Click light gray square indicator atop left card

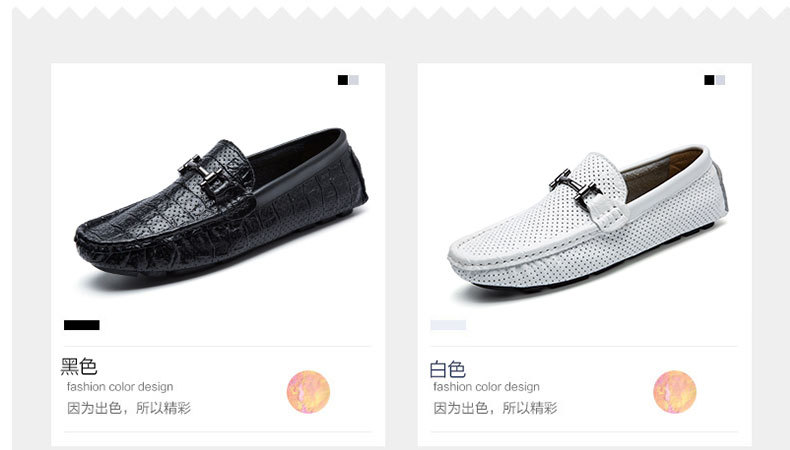point(354,80)
